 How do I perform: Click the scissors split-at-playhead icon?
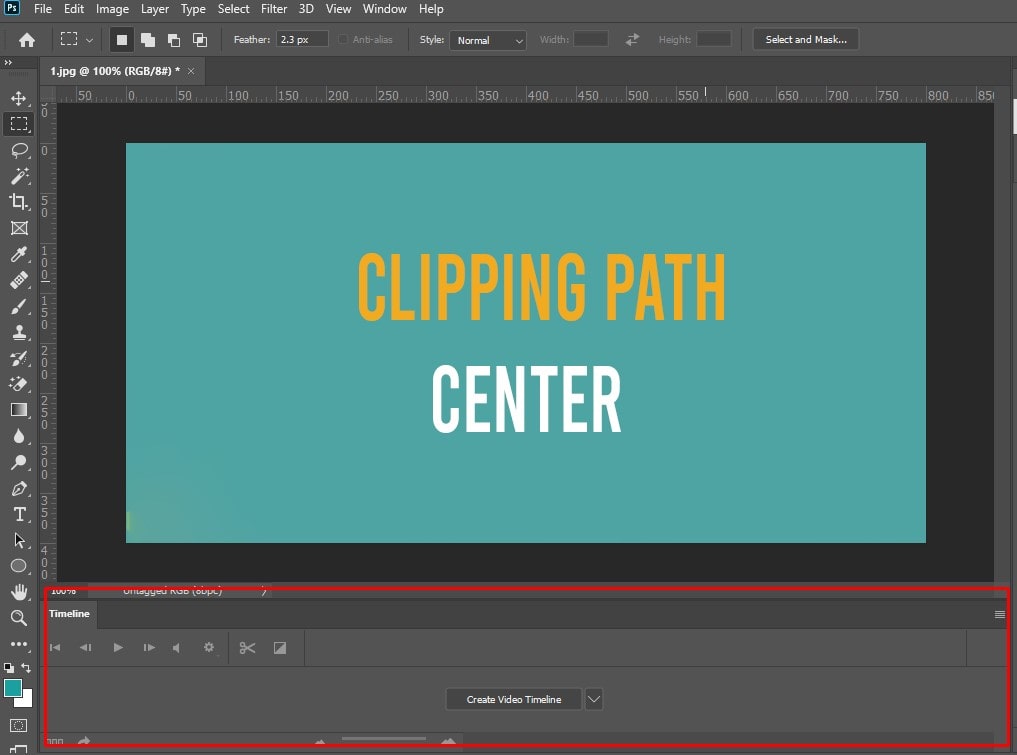(x=247, y=648)
